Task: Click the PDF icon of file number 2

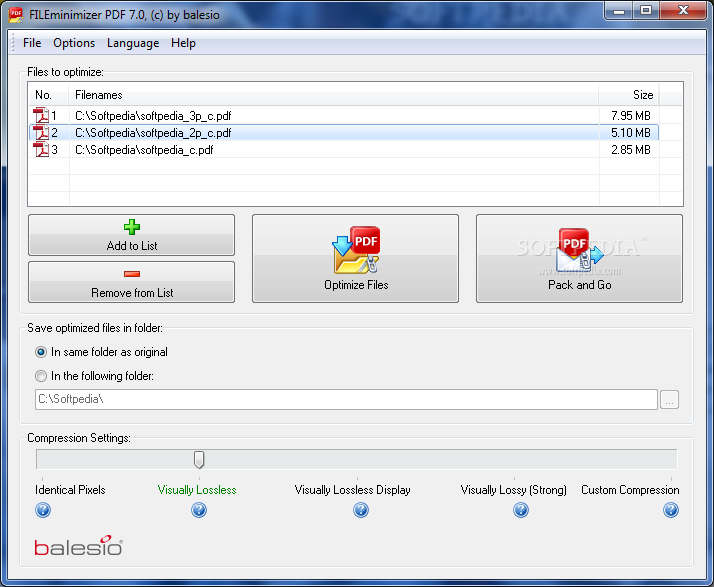Action: pos(41,133)
